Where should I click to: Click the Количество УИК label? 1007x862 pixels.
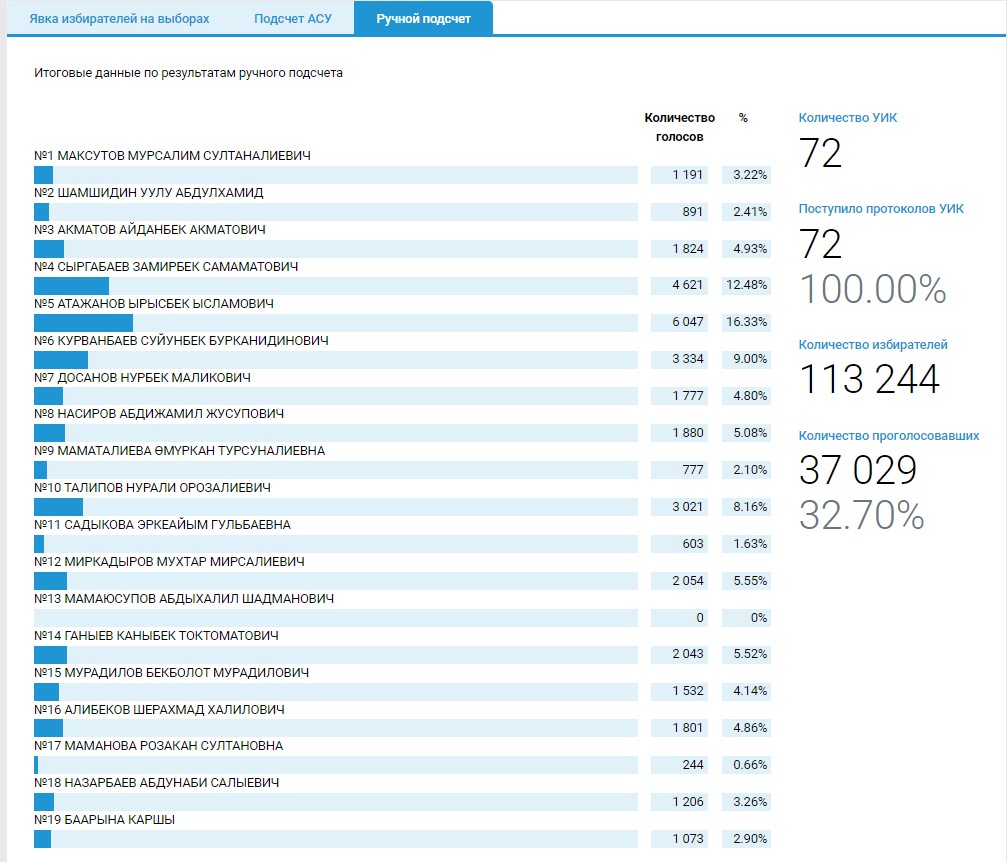coord(847,118)
